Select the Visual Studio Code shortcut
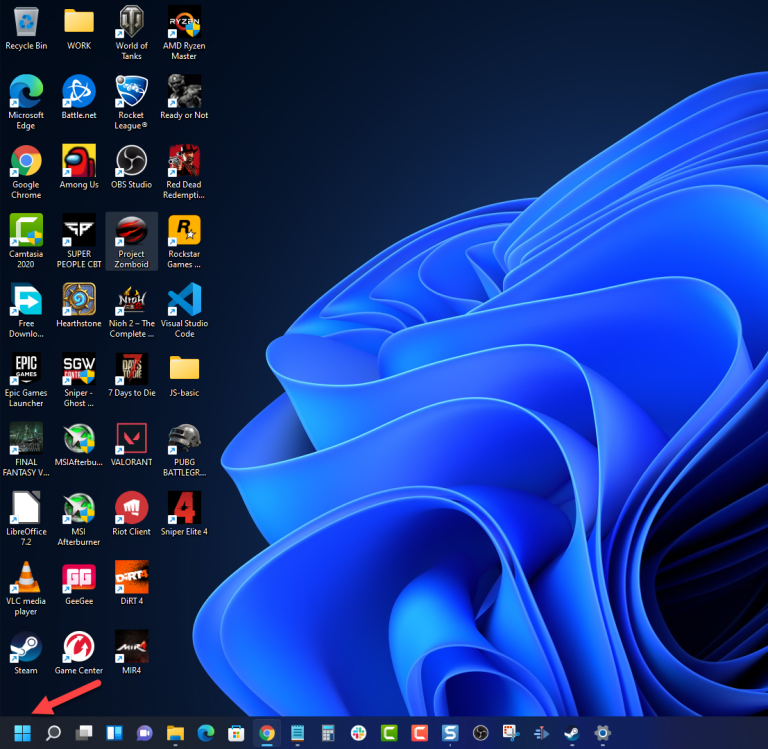The width and height of the screenshot is (768, 749). 184,311
